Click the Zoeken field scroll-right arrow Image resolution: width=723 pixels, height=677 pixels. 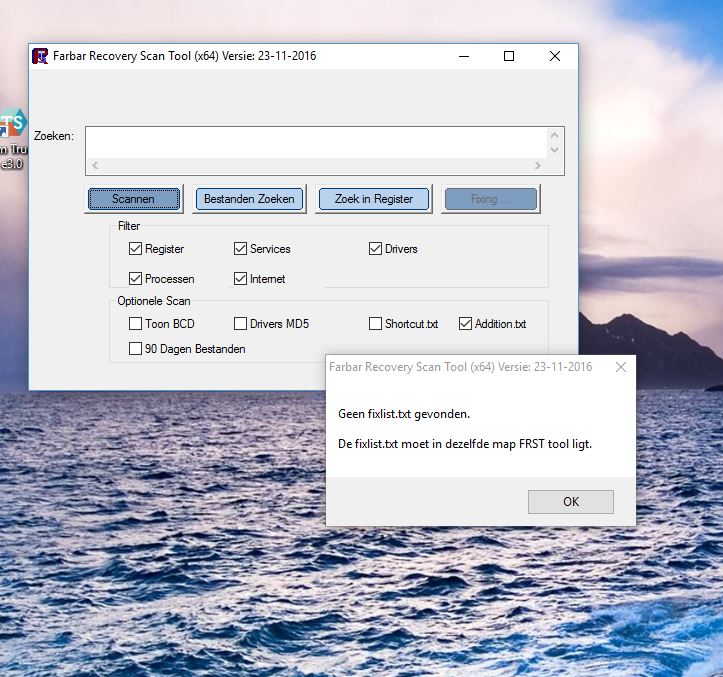538,165
